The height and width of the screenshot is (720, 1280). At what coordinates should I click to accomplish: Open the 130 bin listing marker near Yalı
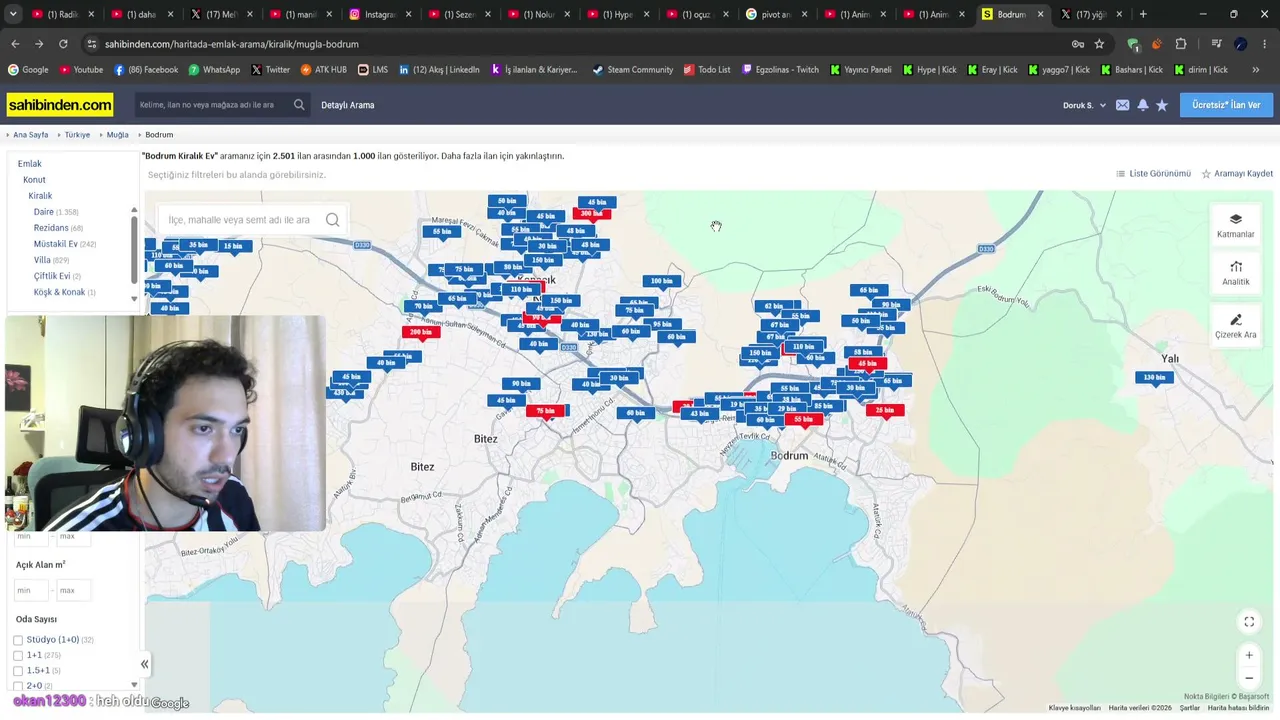coord(1155,378)
